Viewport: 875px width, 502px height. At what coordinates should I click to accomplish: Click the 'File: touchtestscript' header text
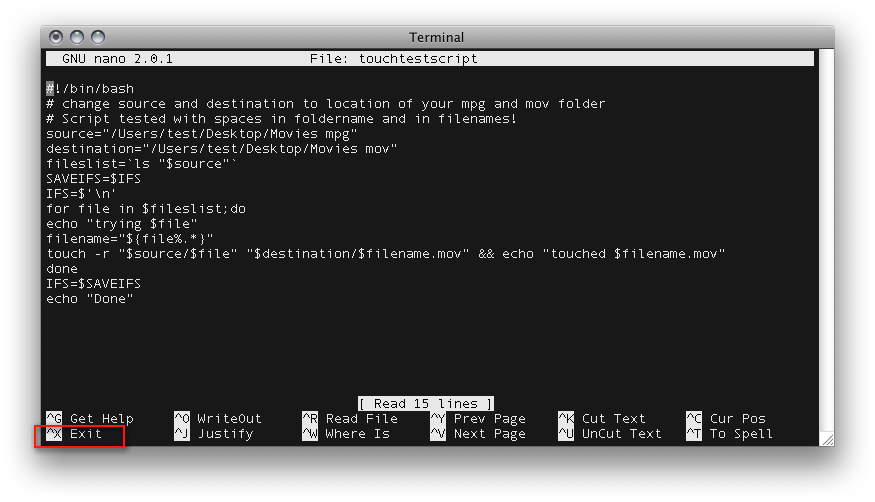click(x=393, y=59)
